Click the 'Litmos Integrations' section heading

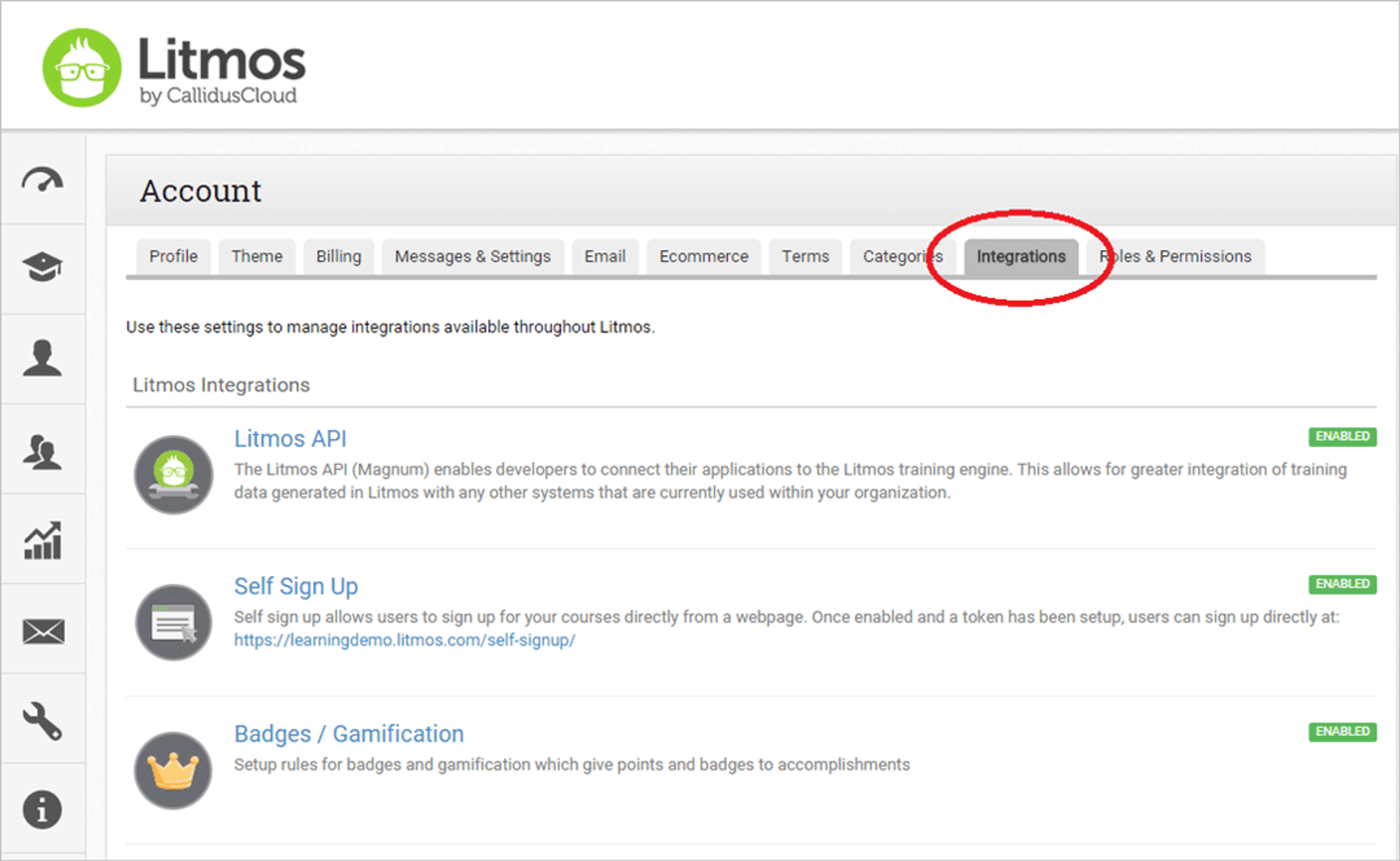[221, 385]
